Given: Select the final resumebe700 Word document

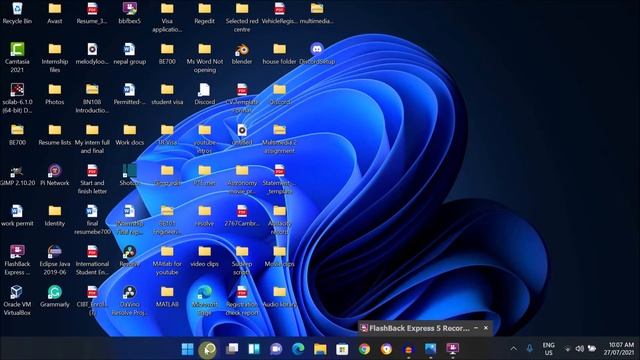Looking at the screenshot, I should (x=92, y=220).
